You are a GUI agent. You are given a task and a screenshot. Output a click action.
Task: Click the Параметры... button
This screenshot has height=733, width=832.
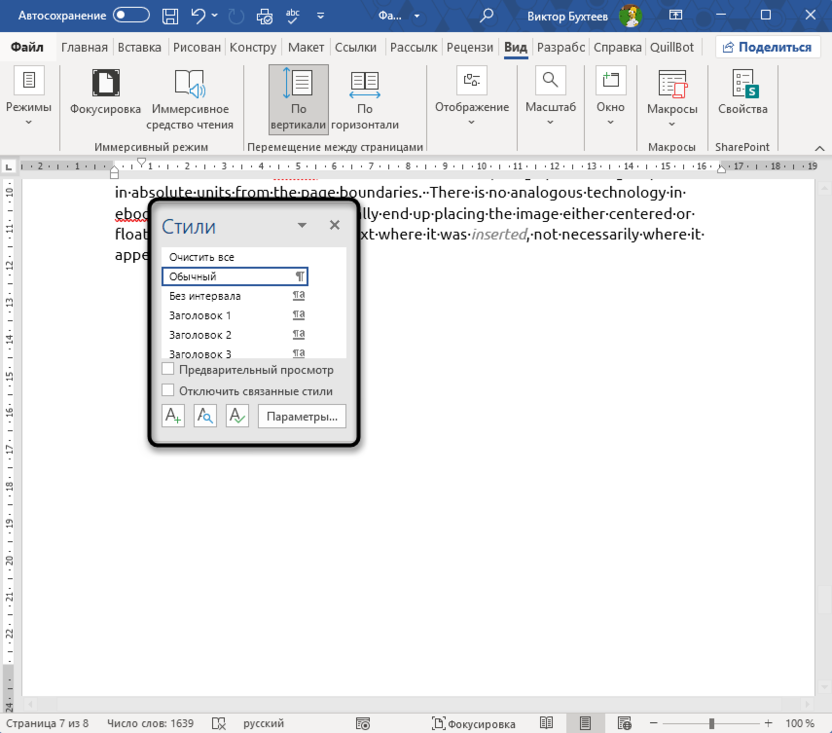pyautogui.click(x=302, y=416)
